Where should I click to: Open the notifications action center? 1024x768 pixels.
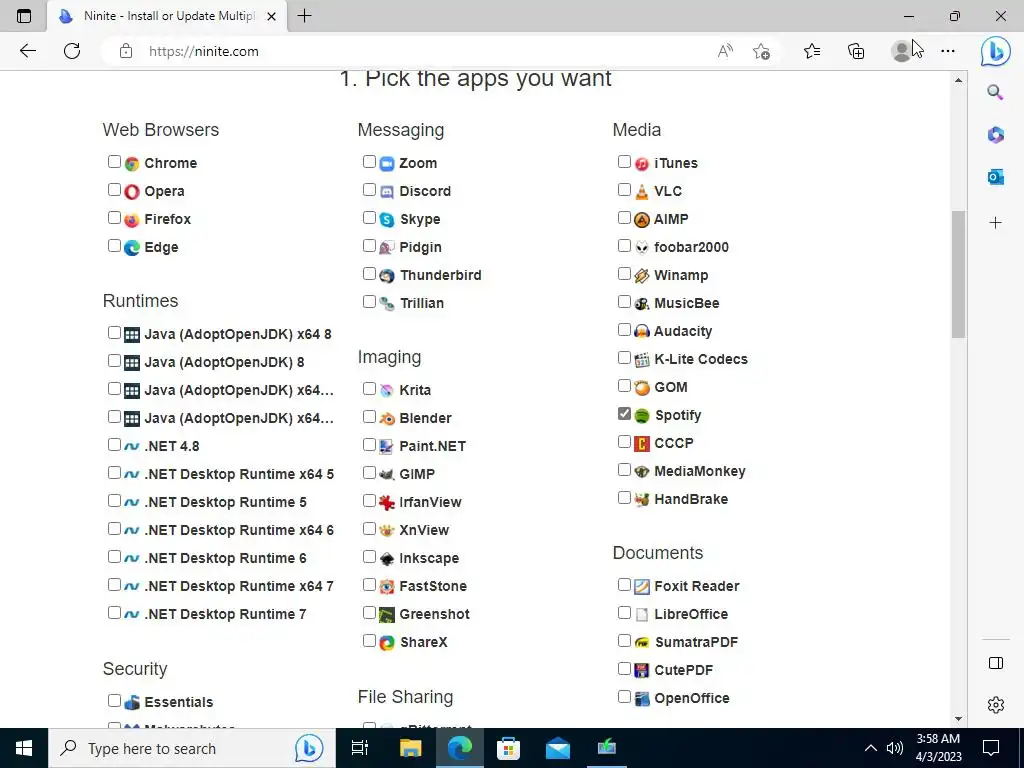click(991, 748)
